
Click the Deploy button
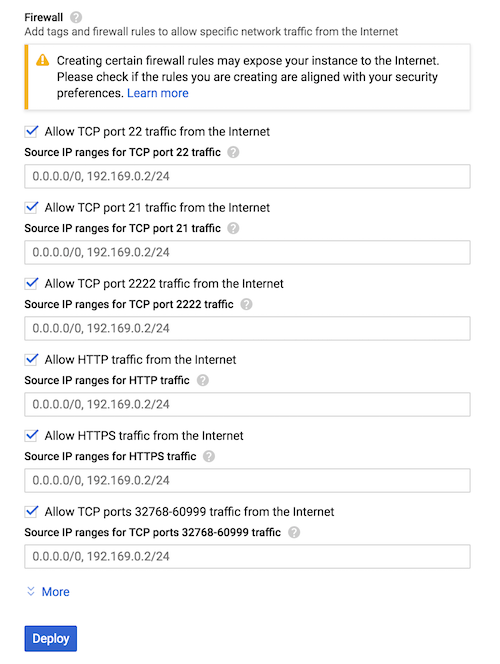50,639
